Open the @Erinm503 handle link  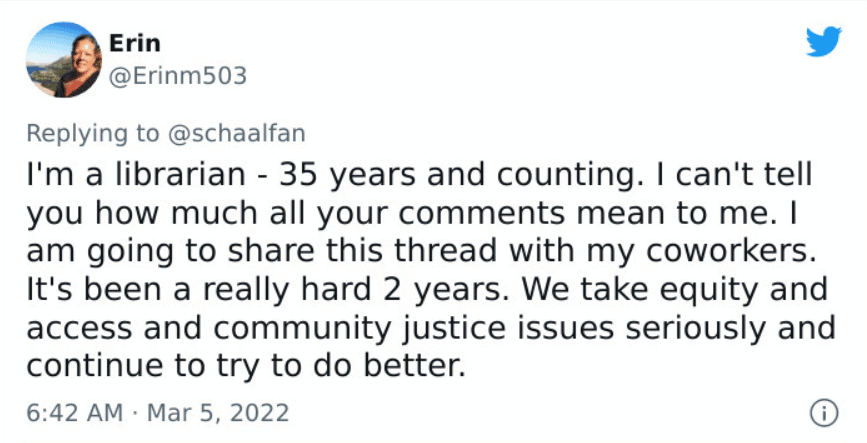click(x=177, y=75)
